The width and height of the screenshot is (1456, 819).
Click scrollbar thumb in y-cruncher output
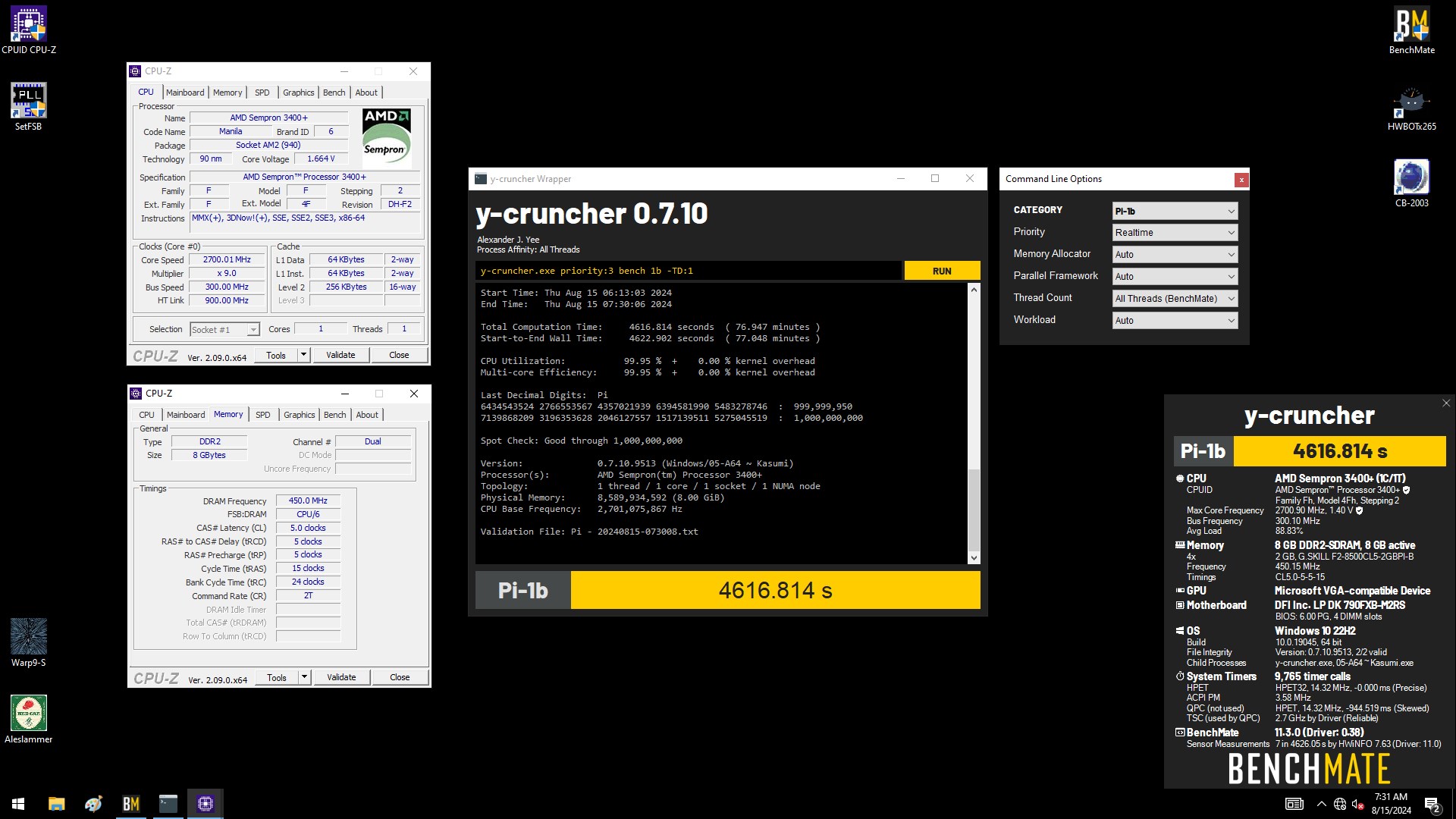[974, 510]
